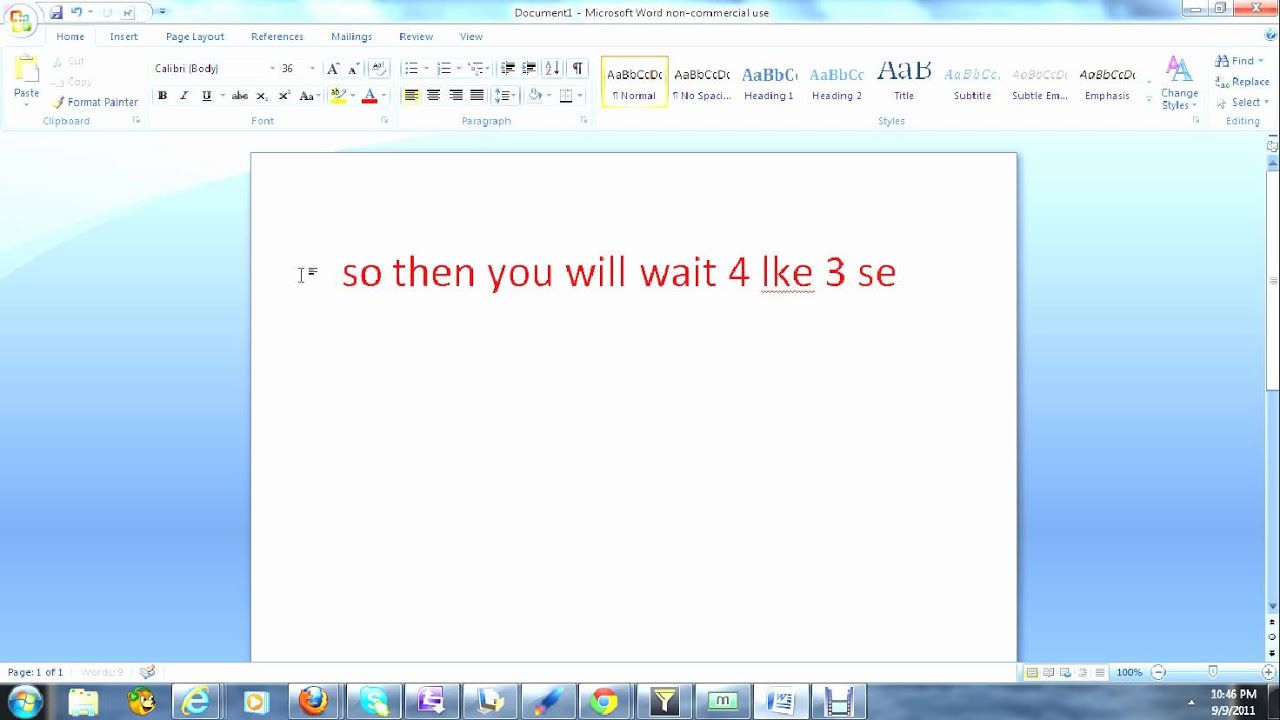Clear all text formatting
Image resolution: width=1280 pixels, height=720 pixels.
379,68
